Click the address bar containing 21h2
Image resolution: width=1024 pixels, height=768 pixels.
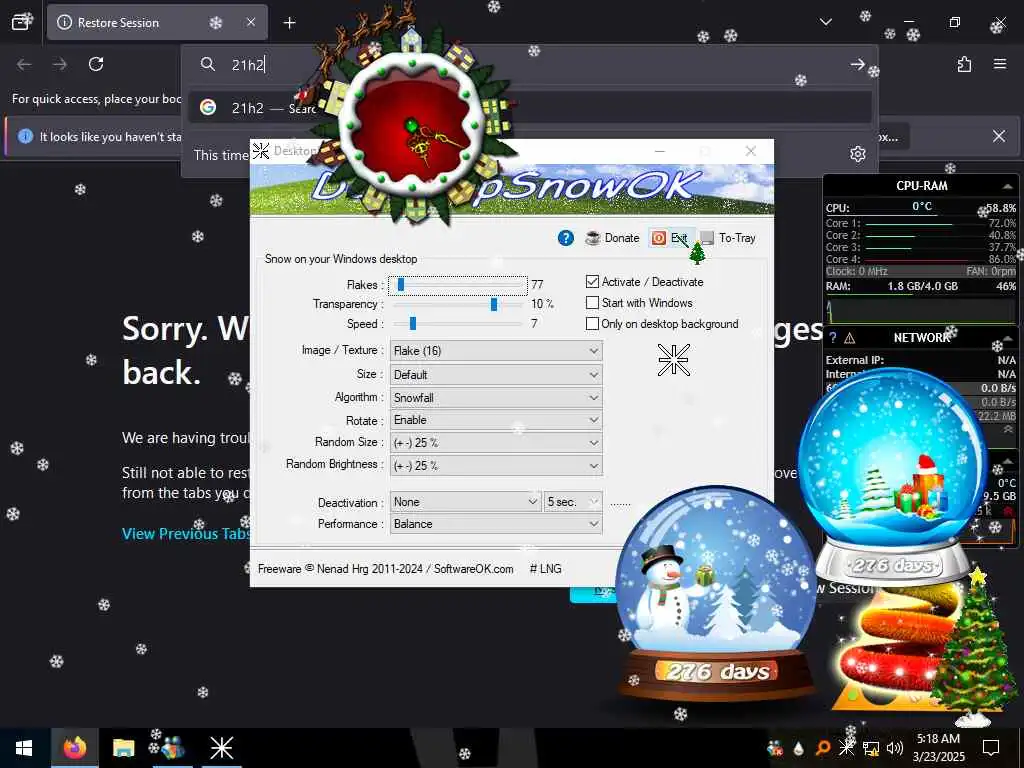pos(529,64)
